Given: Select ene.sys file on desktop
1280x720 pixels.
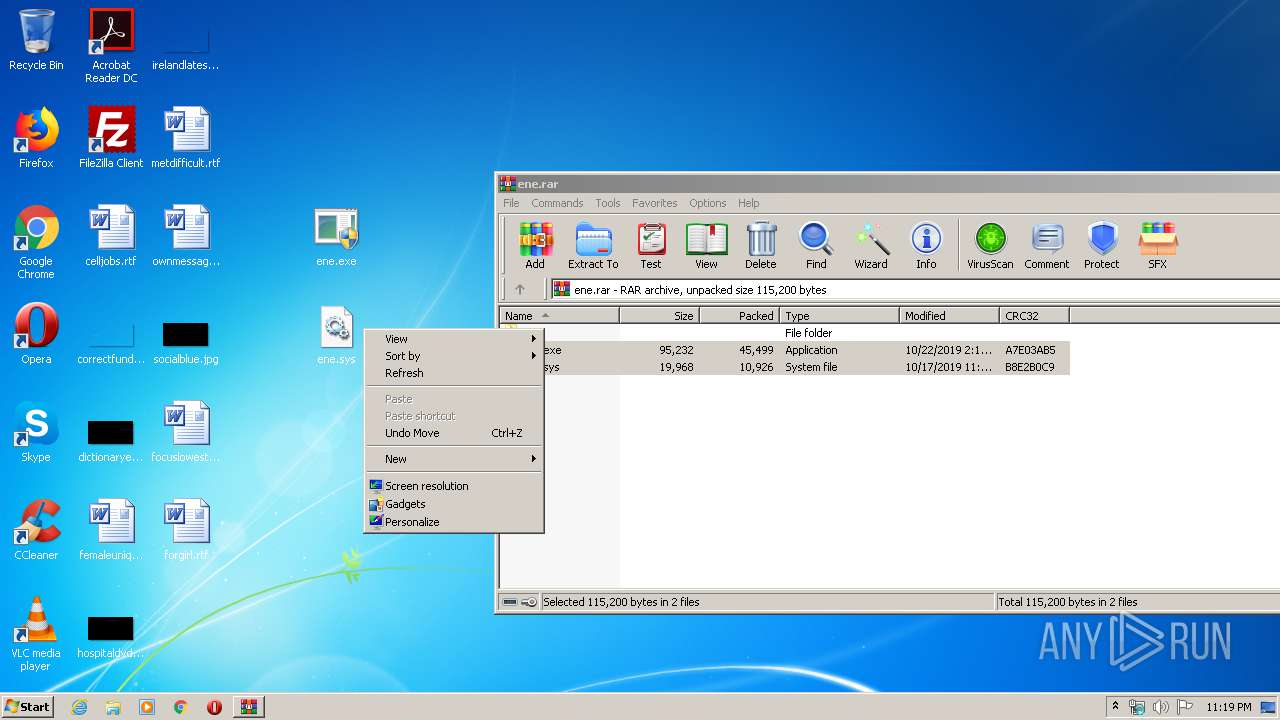Looking at the screenshot, I should pos(336,336).
